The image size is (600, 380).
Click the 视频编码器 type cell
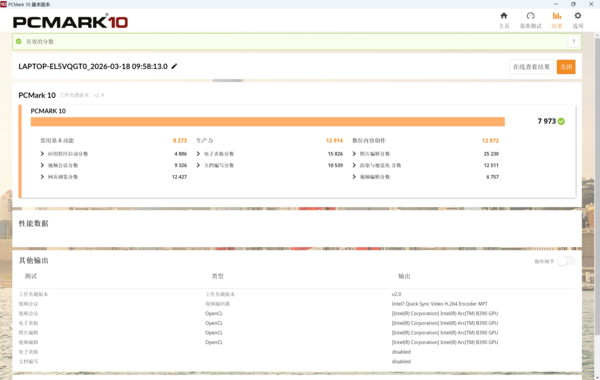click(218, 304)
